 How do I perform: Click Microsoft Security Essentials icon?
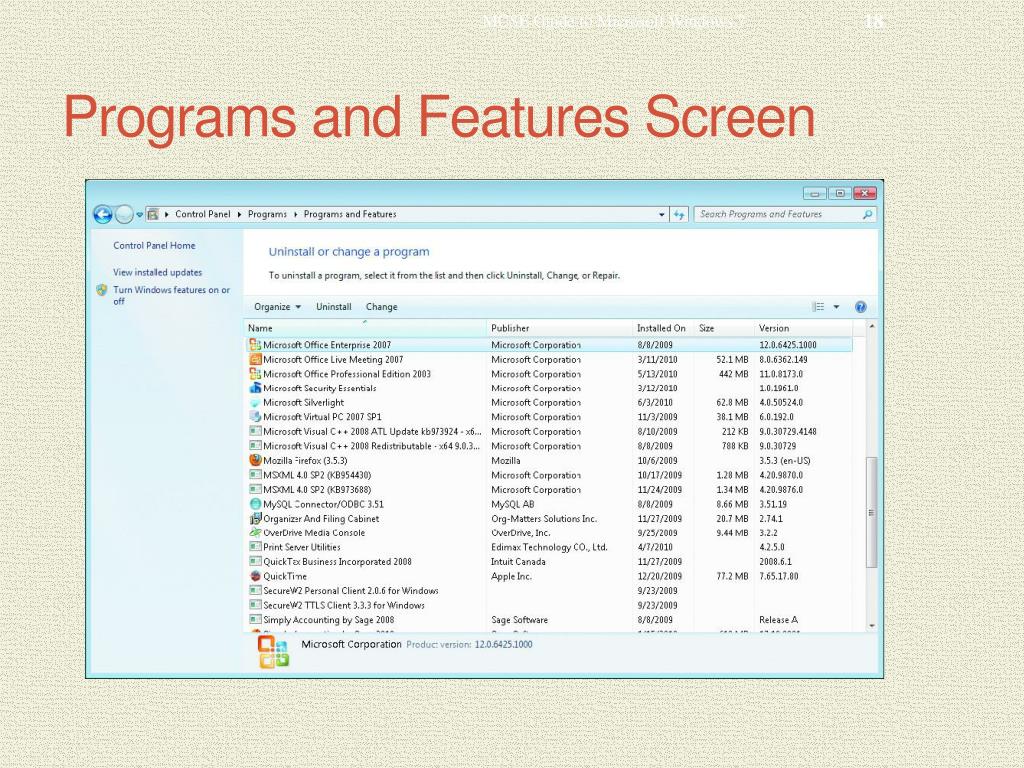coord(255,388)
